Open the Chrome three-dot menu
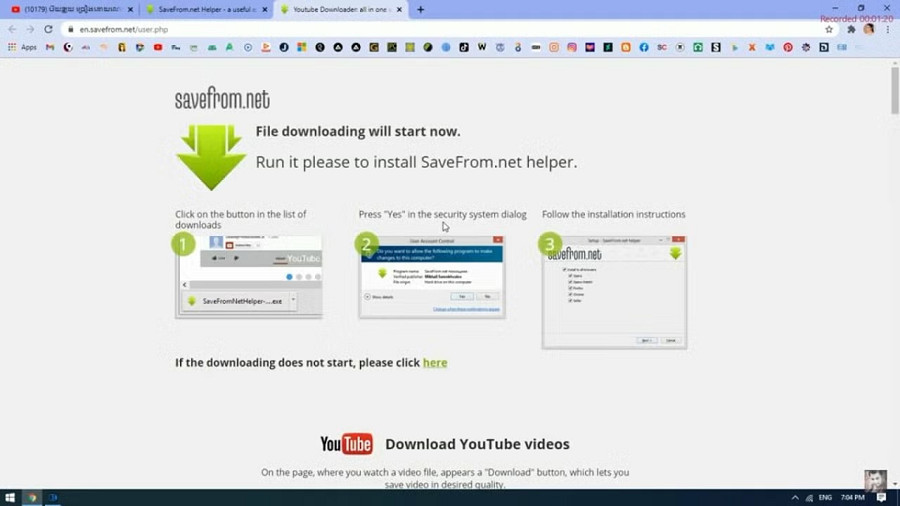The image size is (900, 506). tap(886, 30)
